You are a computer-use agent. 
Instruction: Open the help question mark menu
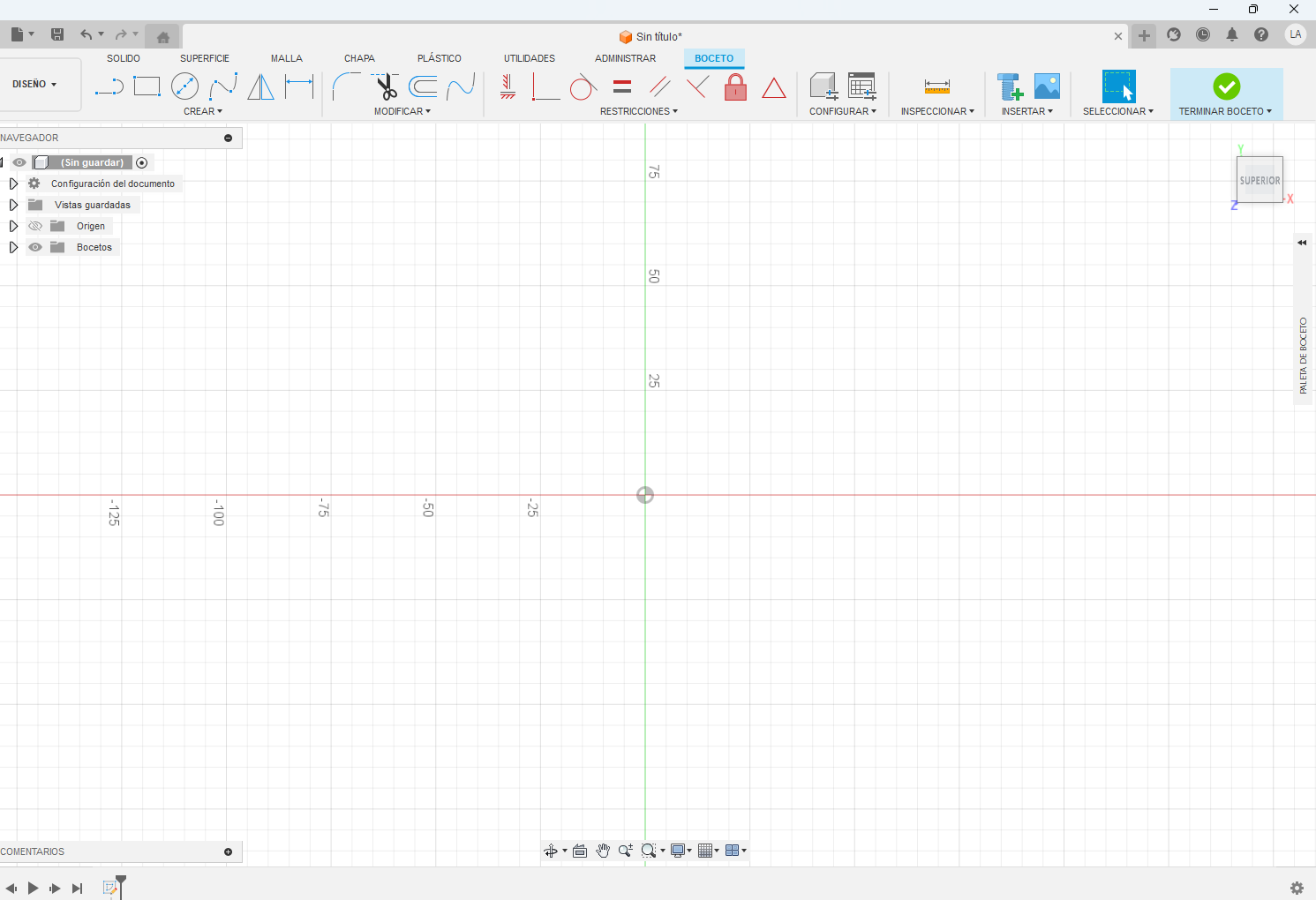pos(1261,34)
